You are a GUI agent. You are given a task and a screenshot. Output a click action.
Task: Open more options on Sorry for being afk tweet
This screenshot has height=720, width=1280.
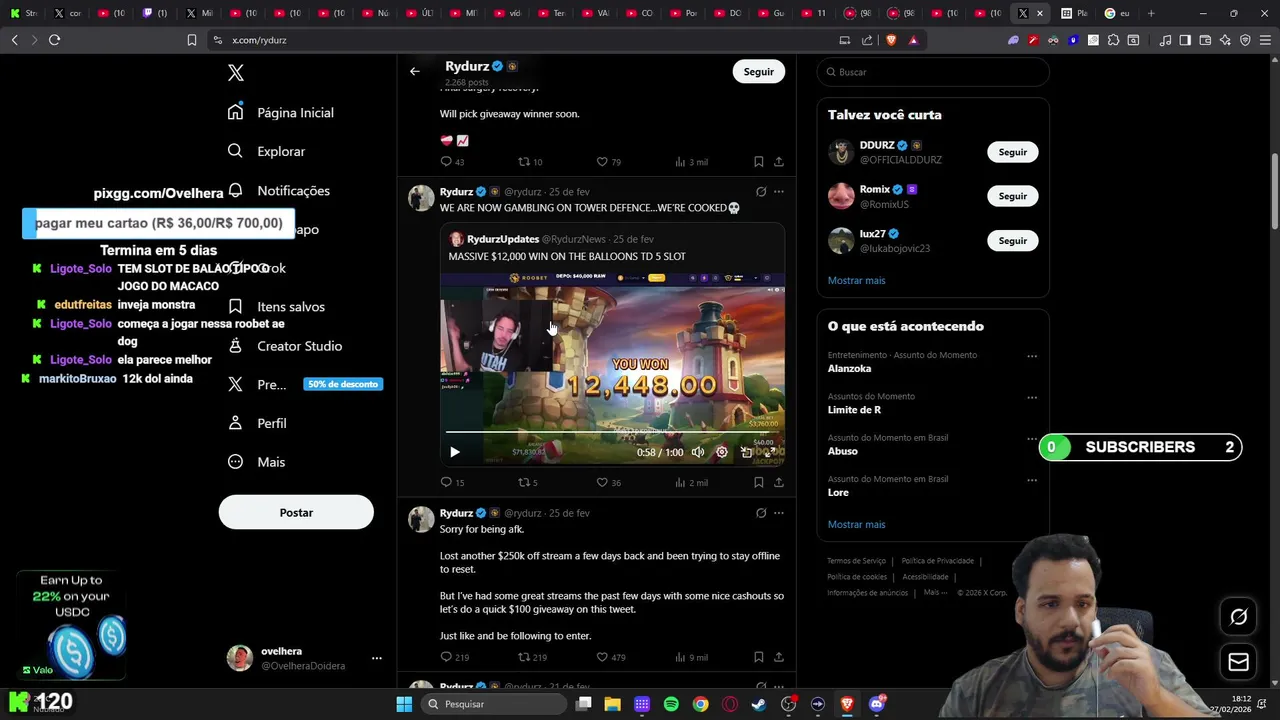coord(779,513)
